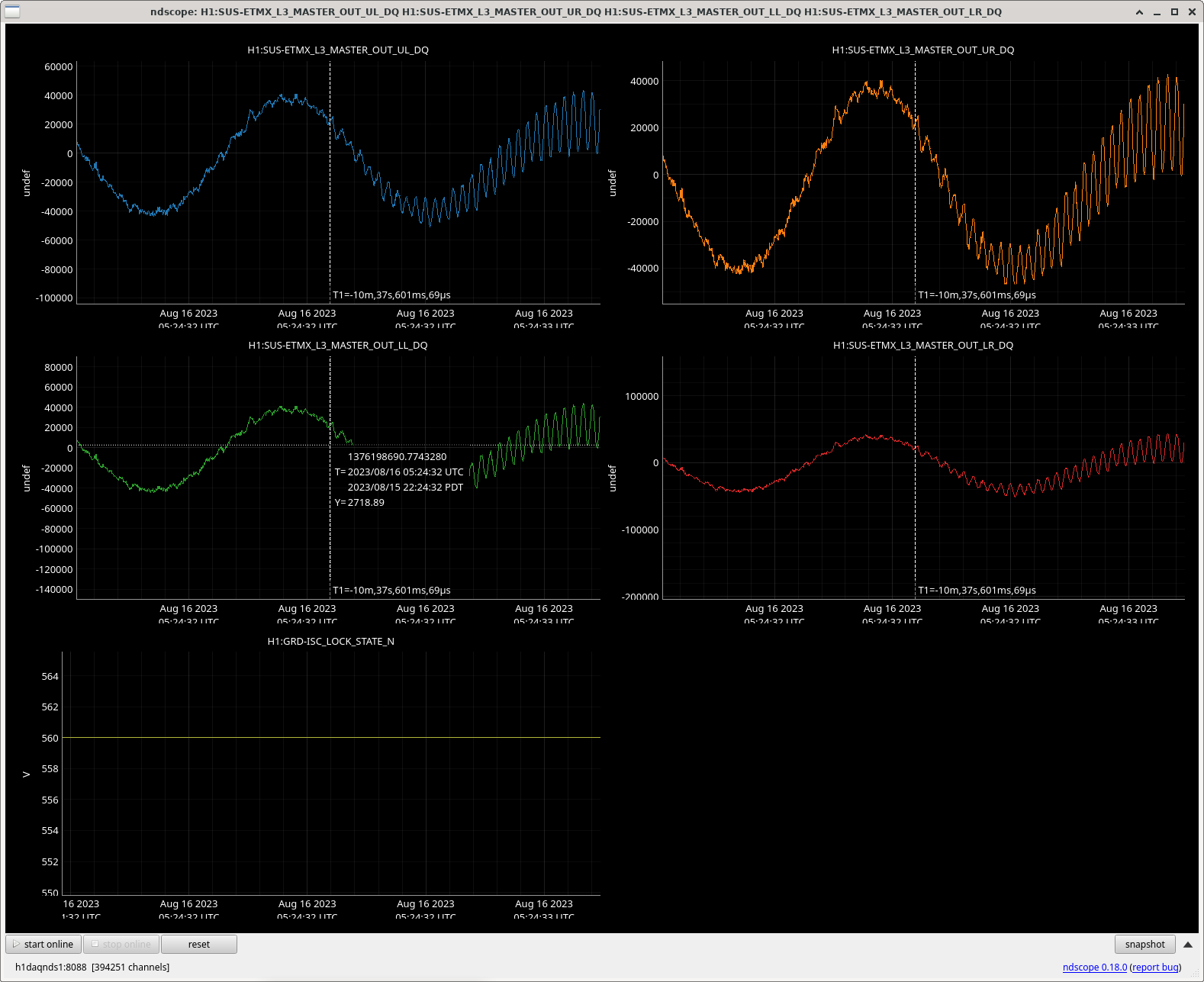Click the start online button

(x=43, y=944)
